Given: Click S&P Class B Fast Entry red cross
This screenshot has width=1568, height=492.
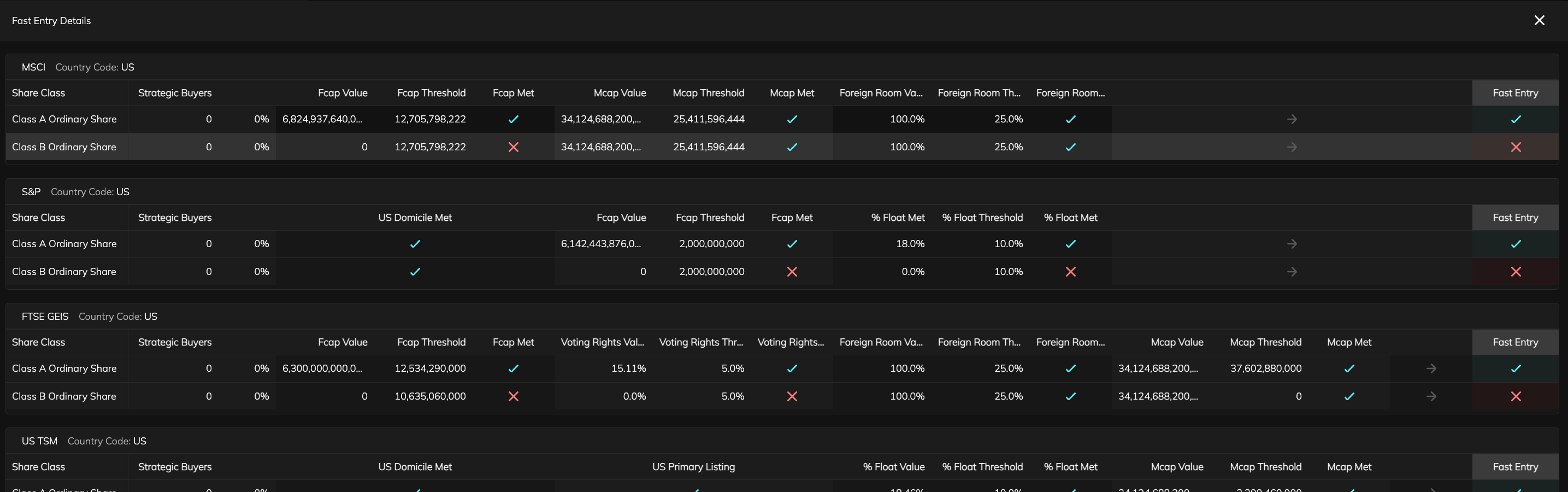Looking at the screenshot, I should pyautogui.click(x=1516, y=272).
